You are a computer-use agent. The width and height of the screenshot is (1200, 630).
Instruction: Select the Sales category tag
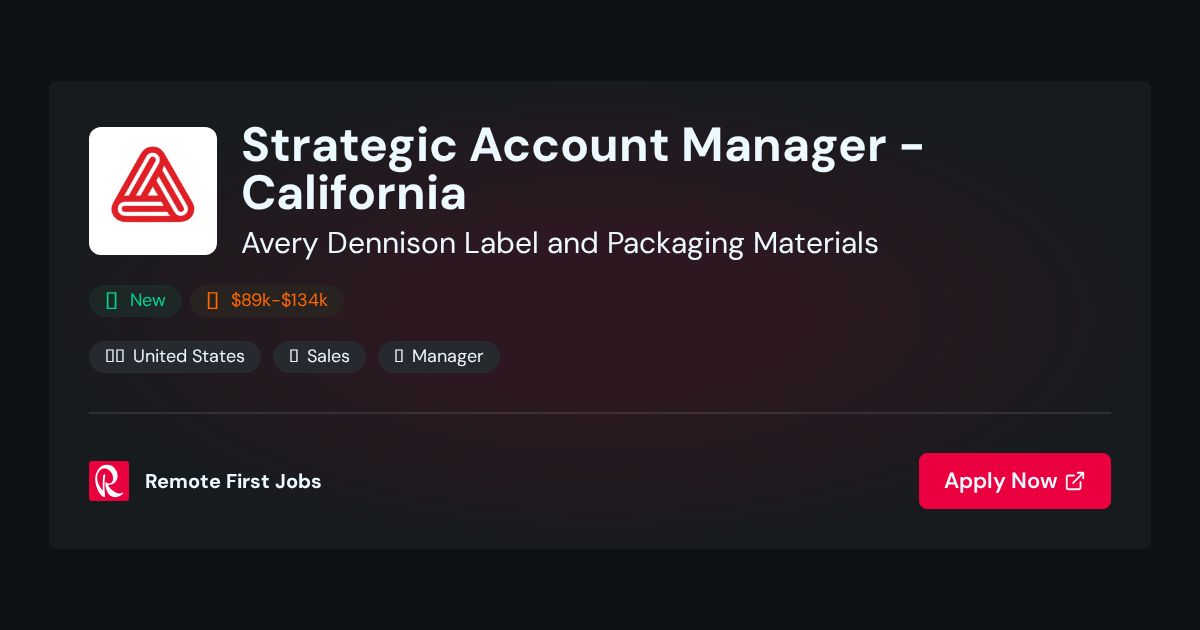(x=319, y=357)
